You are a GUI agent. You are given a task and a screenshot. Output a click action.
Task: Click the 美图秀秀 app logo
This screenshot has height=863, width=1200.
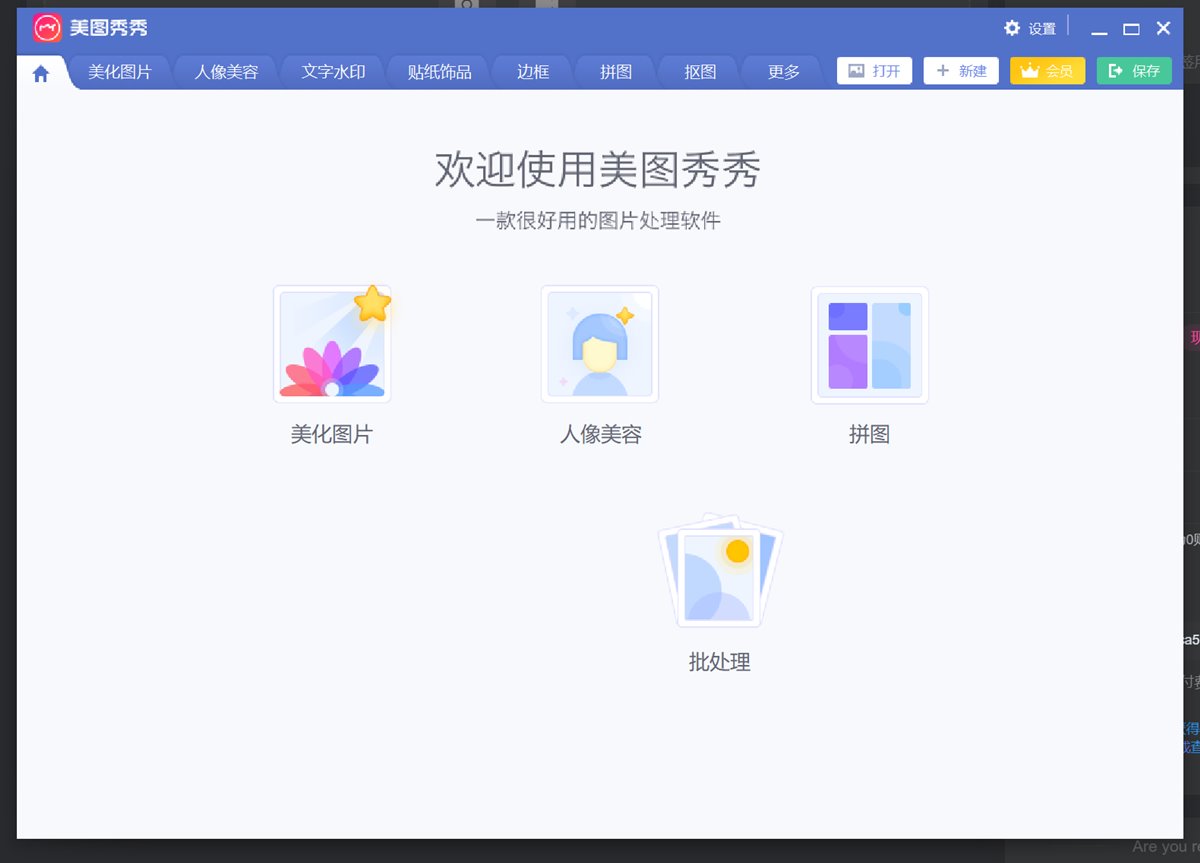[47, 28]
